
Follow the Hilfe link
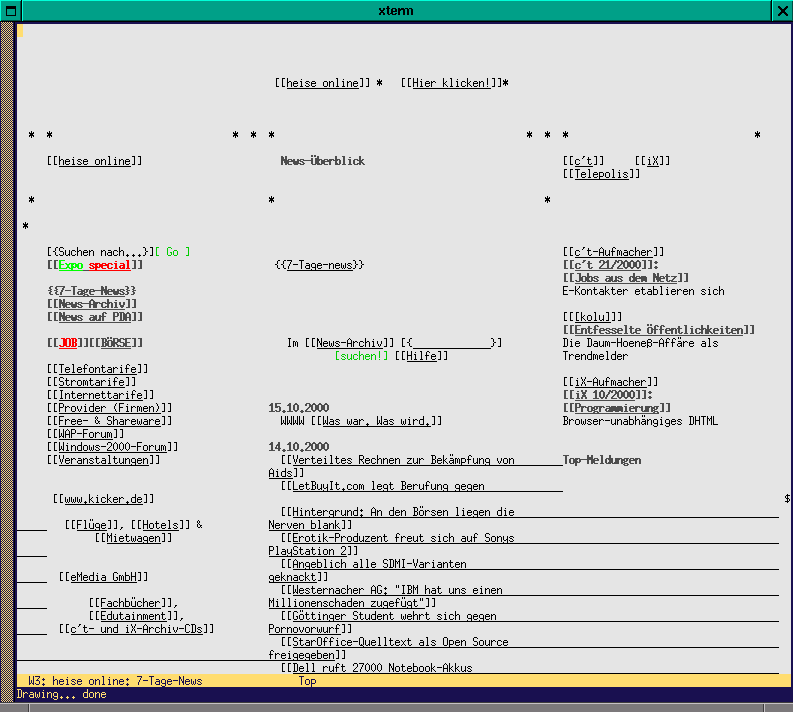(421, 356)
